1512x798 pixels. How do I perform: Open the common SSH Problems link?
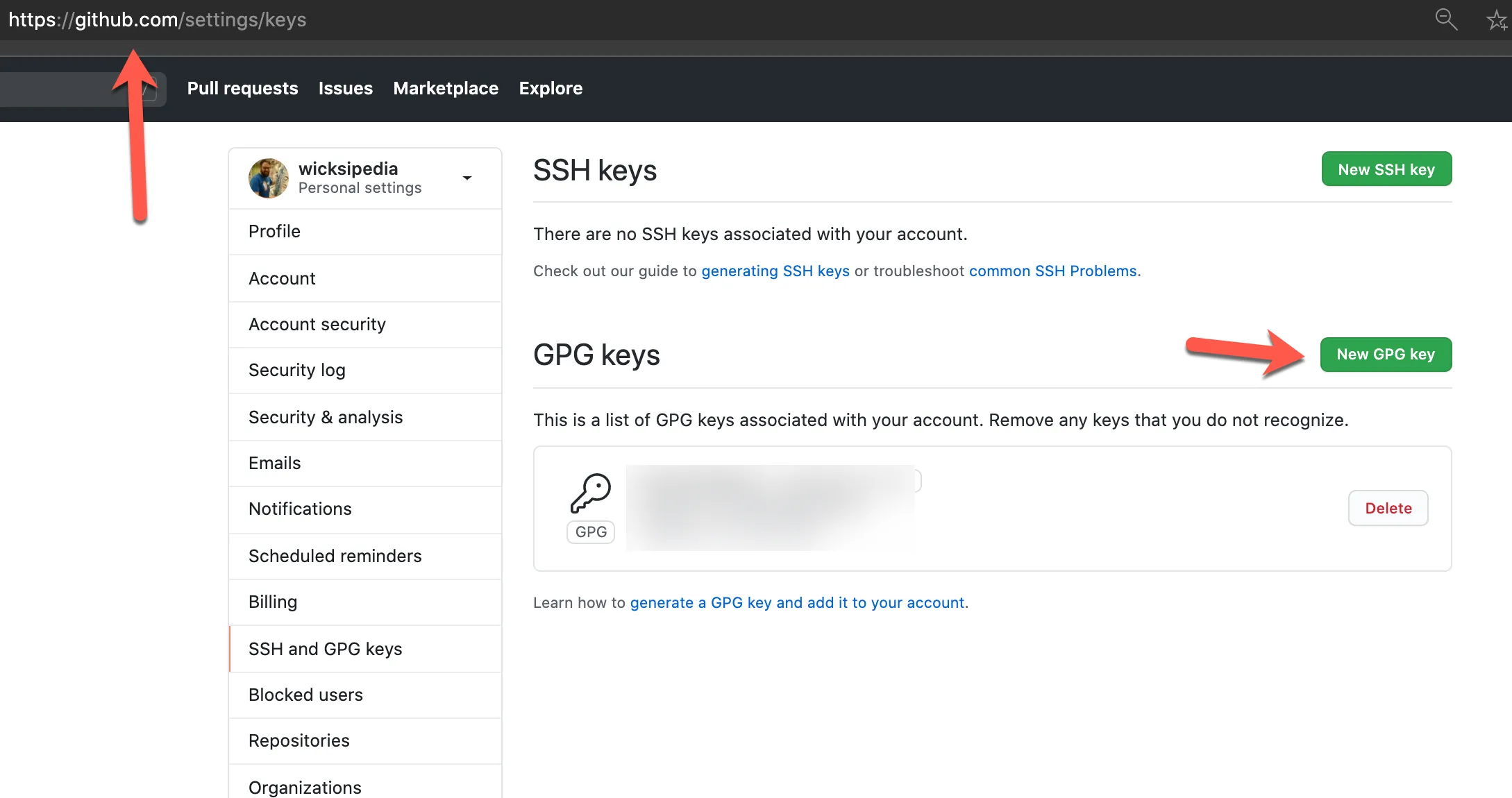1052,271
